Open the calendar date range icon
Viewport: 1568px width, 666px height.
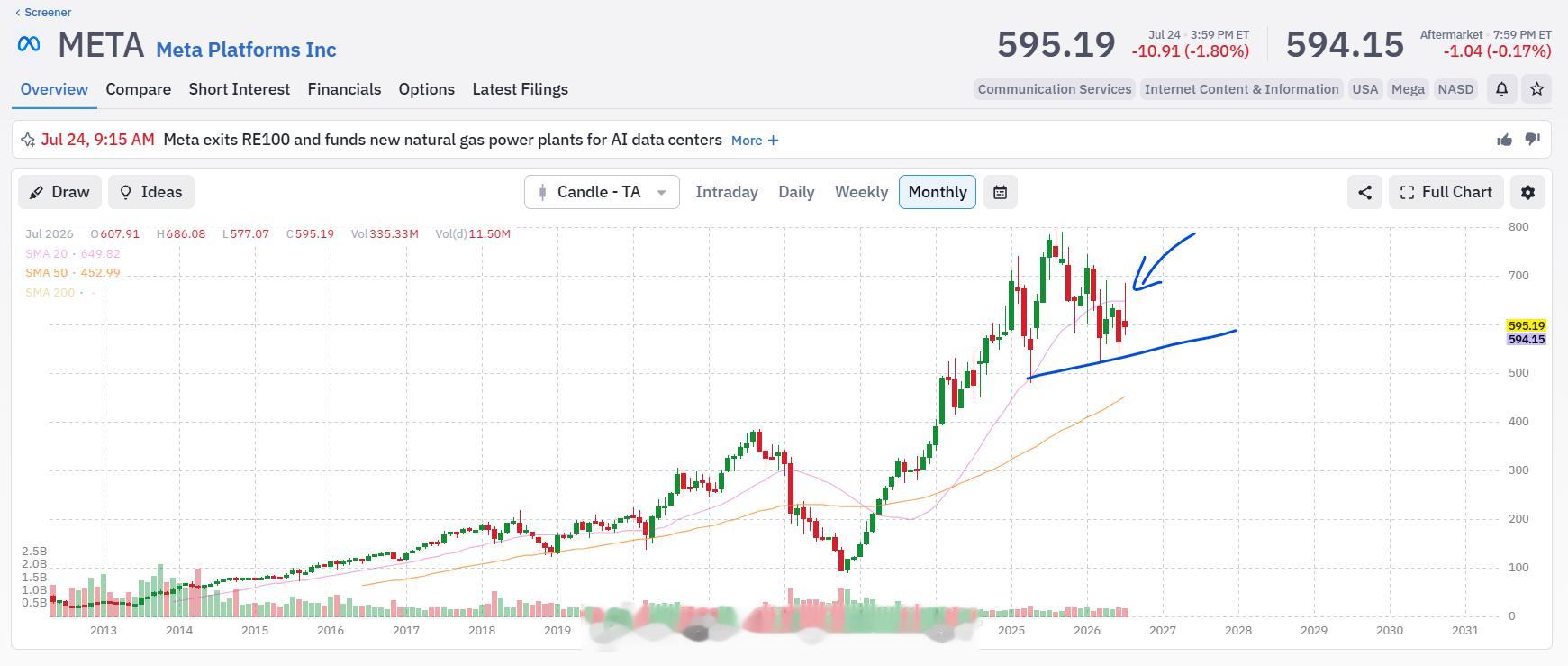point(1000,192)
